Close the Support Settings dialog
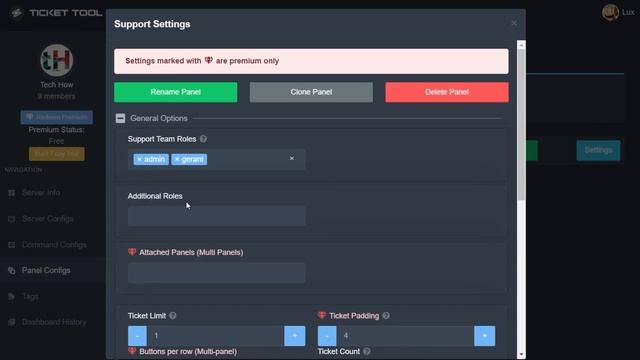Image resolution: width=640 pixels, height=360 pixels. coord(514,23)
